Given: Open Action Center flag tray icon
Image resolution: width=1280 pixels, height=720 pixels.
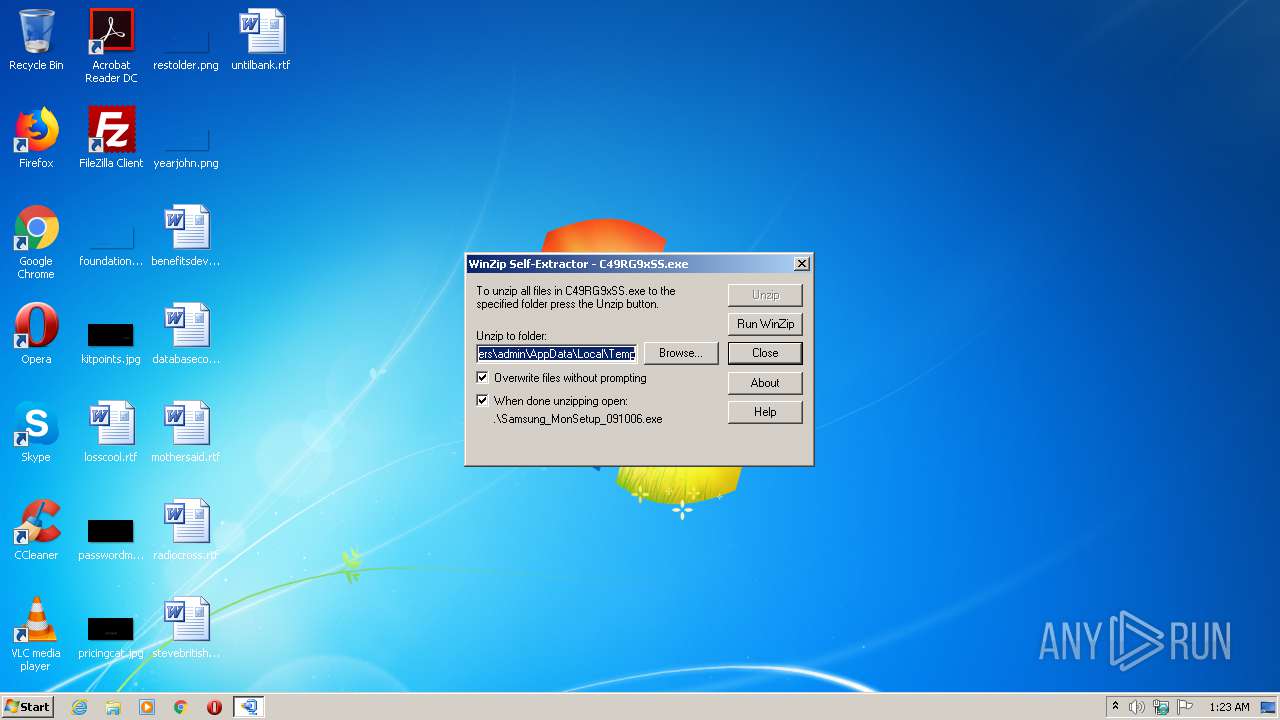Looking at the screenshot, I should [x=1185, y=707].
